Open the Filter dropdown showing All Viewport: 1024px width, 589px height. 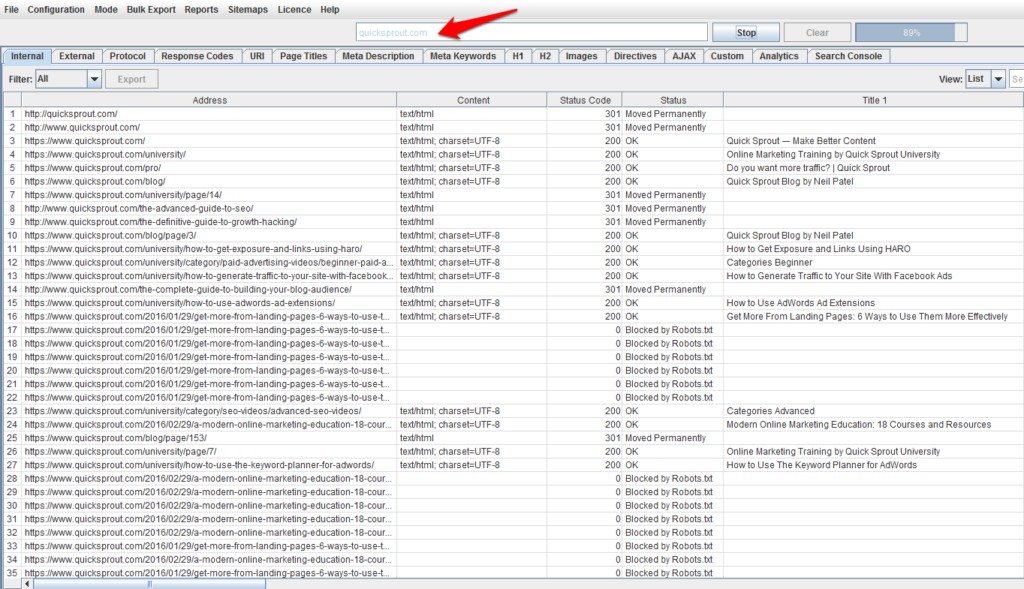(67, 78)
